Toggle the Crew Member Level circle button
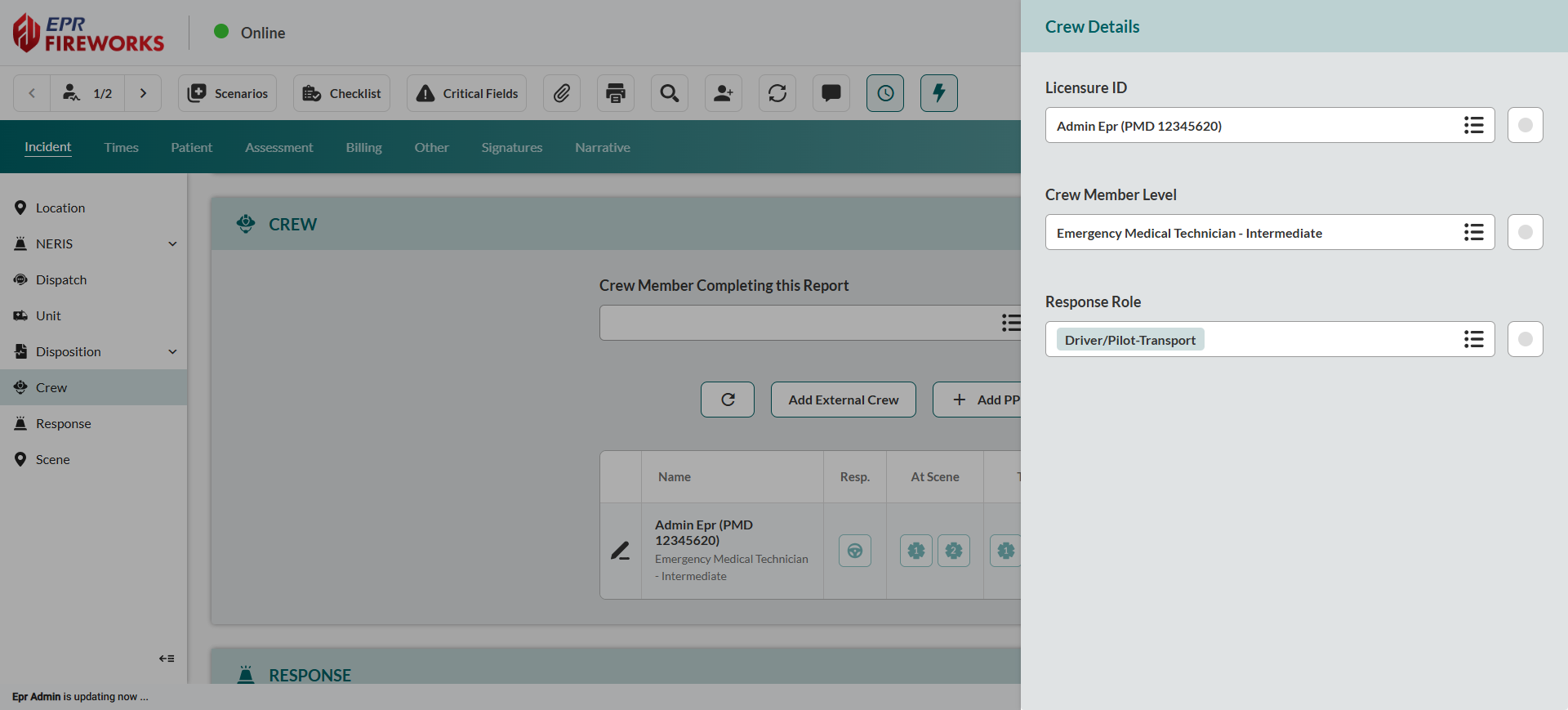This screenshot has height=710, width=1568. (x=1526, y=232)
